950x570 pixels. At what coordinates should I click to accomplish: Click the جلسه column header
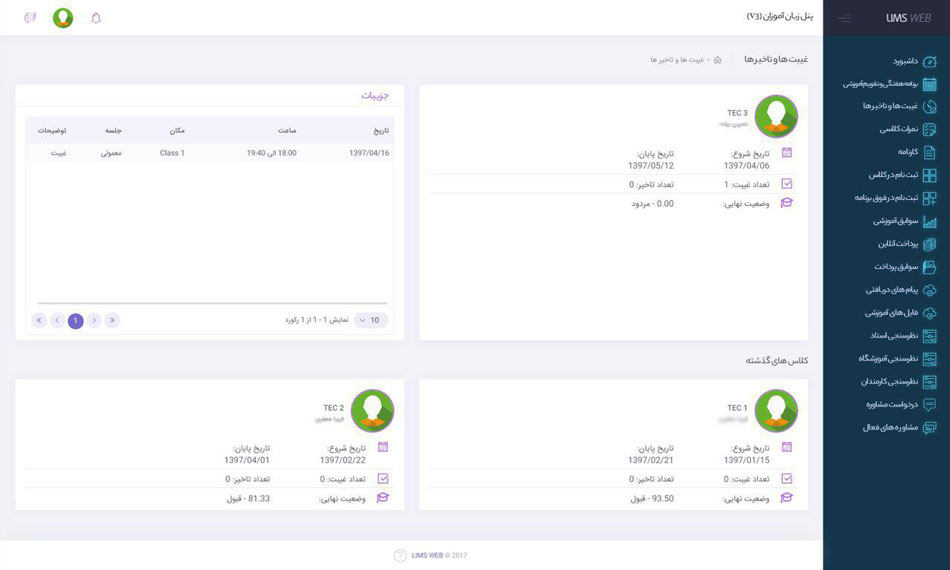coord(113,130)
